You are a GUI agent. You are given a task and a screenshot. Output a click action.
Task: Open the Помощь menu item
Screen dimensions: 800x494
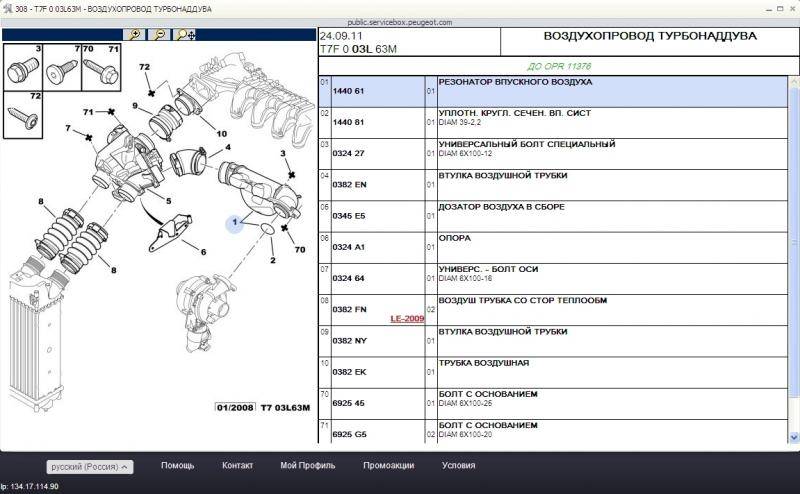pyautogui.click(x=178, y=465)
